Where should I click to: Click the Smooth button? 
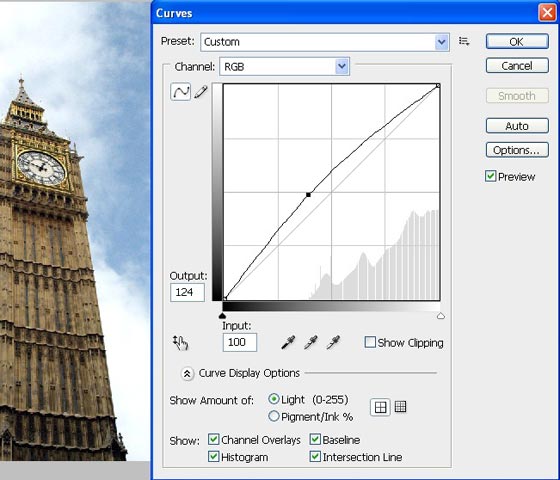tap(517, 96)
